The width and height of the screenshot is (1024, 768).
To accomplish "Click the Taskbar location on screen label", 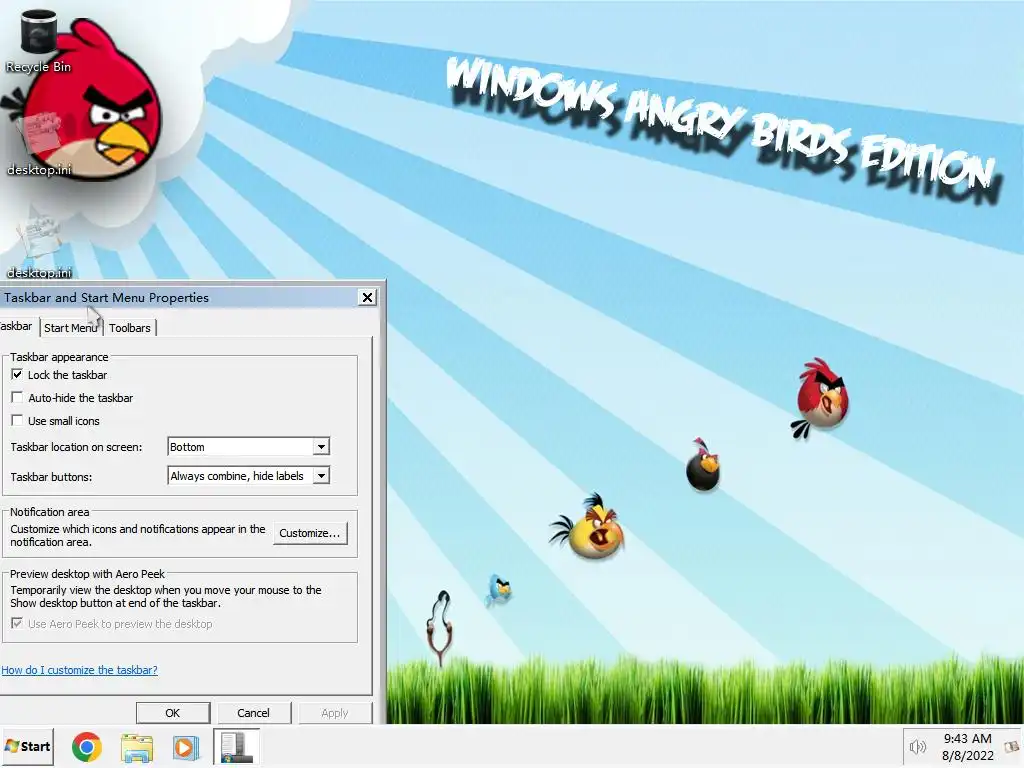I will (x=76, y=447).
